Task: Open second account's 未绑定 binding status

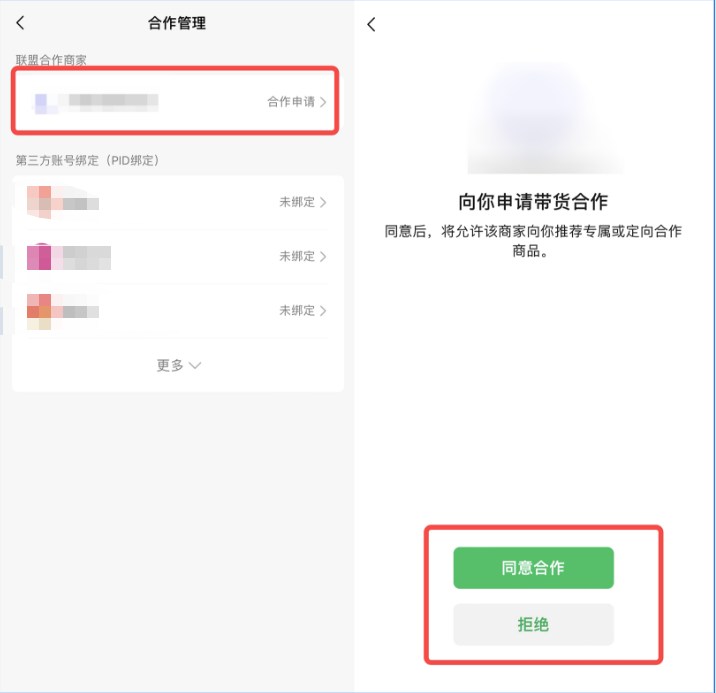Action: [x=303, y=256]
